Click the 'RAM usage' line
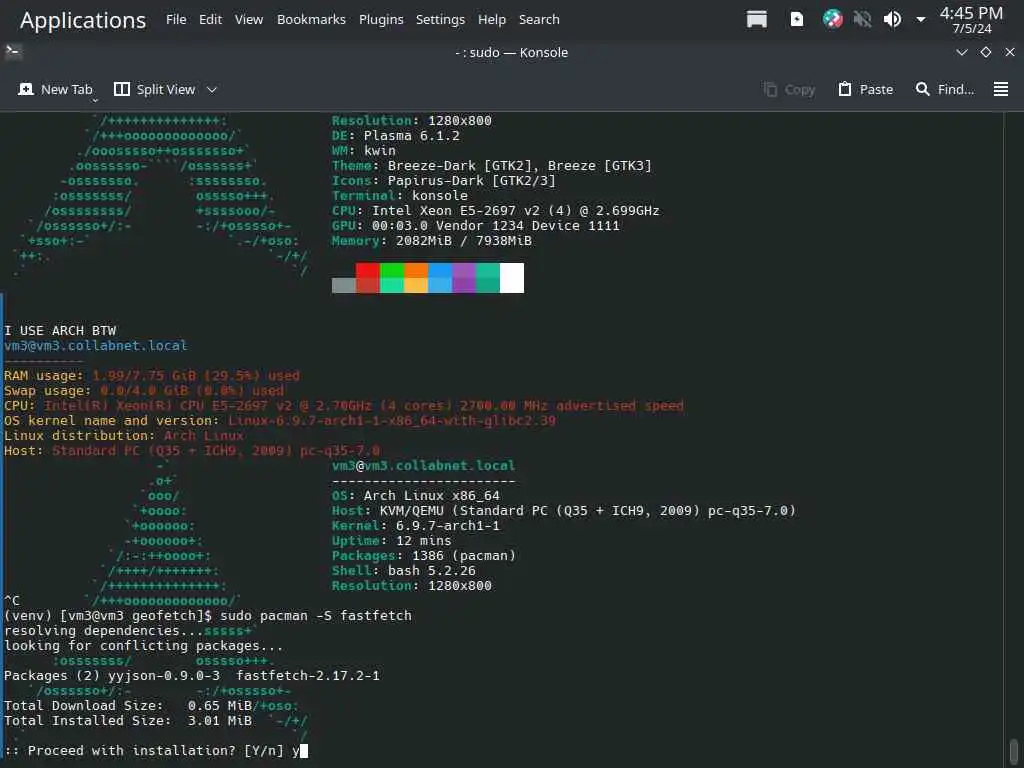 click(x=152, y=376)
